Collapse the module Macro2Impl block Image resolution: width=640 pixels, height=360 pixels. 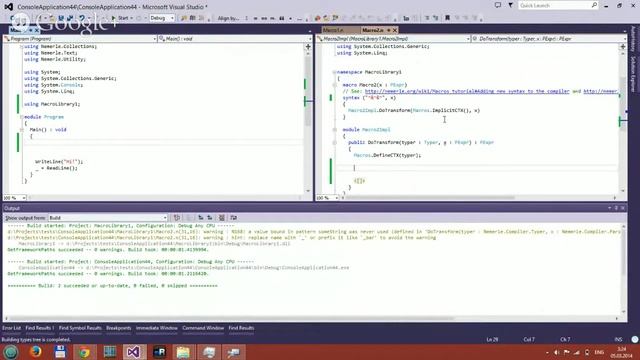point(334,130)
